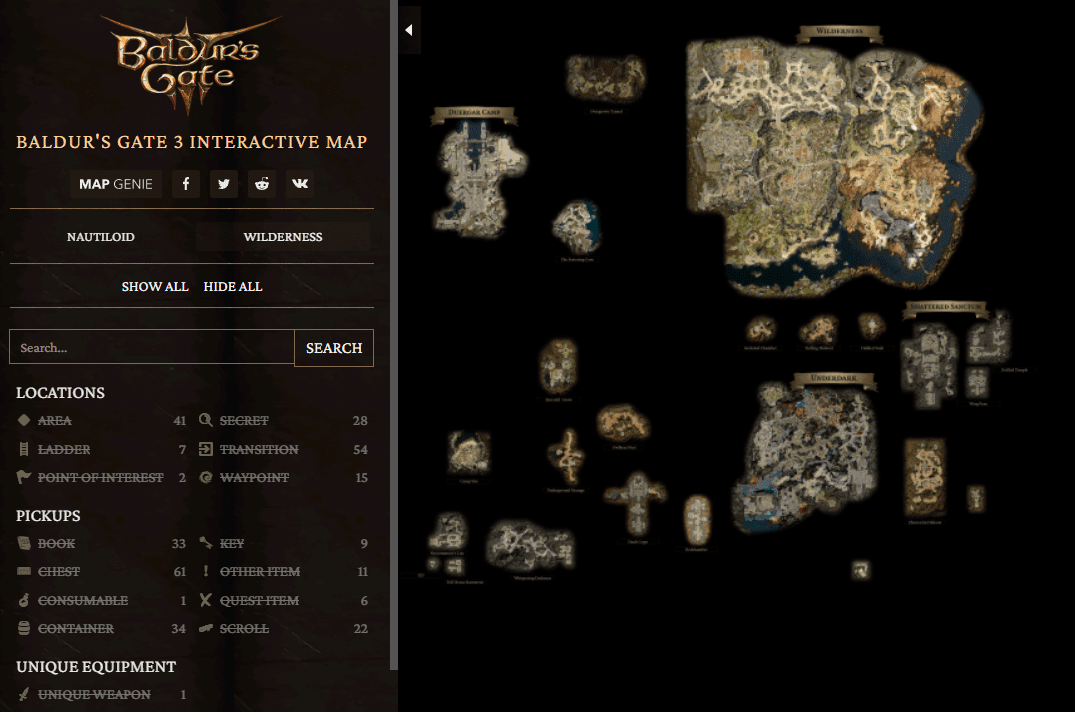Toggle Book pickup markers
Screen dimensions: 1075x712
coord(101,543)
